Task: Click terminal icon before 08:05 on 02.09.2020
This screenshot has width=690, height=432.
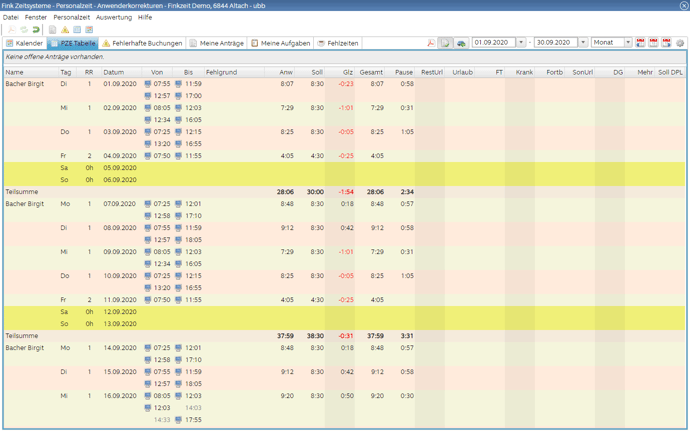Action: 148,108
